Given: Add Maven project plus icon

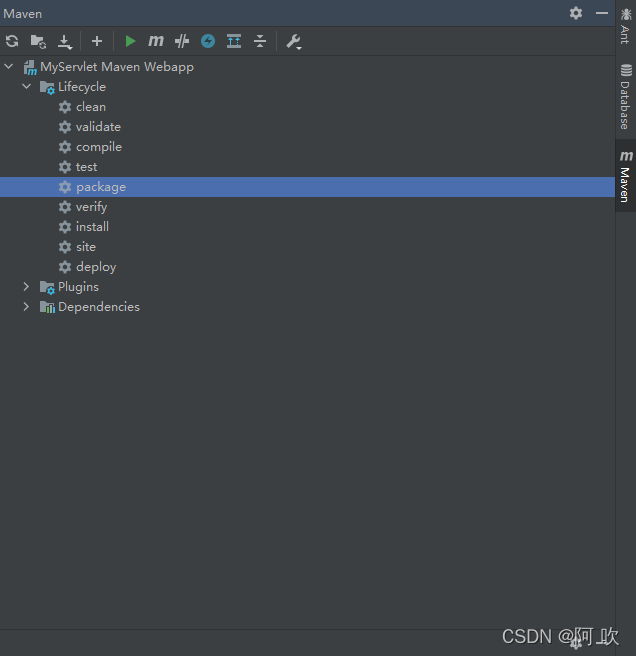Looking at the screenshot, I should tap(97, 41).
